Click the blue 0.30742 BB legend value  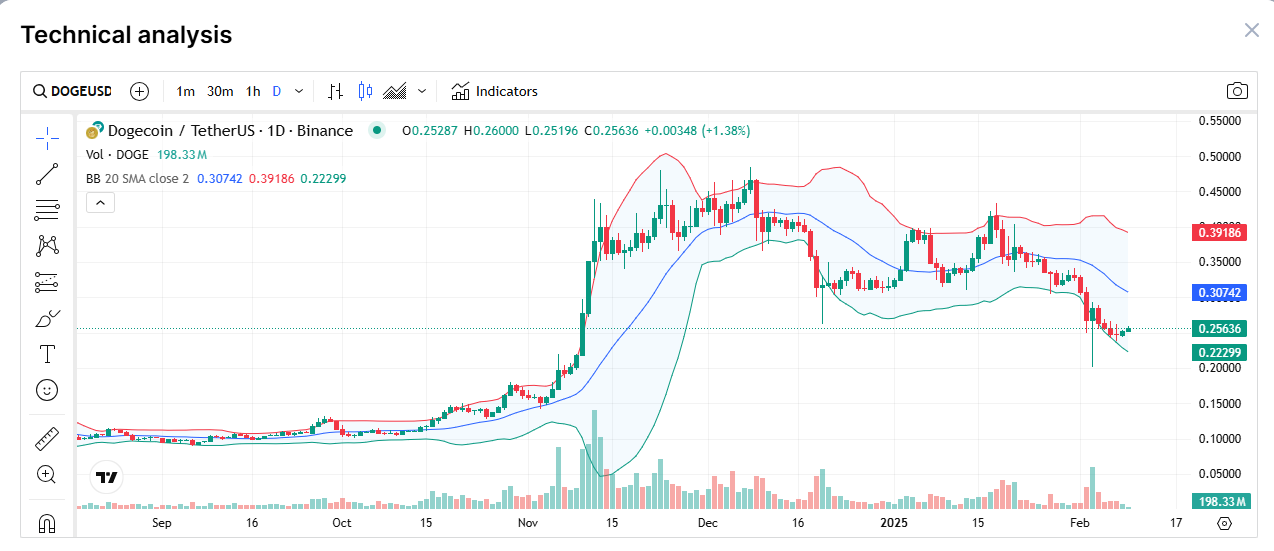218,178
